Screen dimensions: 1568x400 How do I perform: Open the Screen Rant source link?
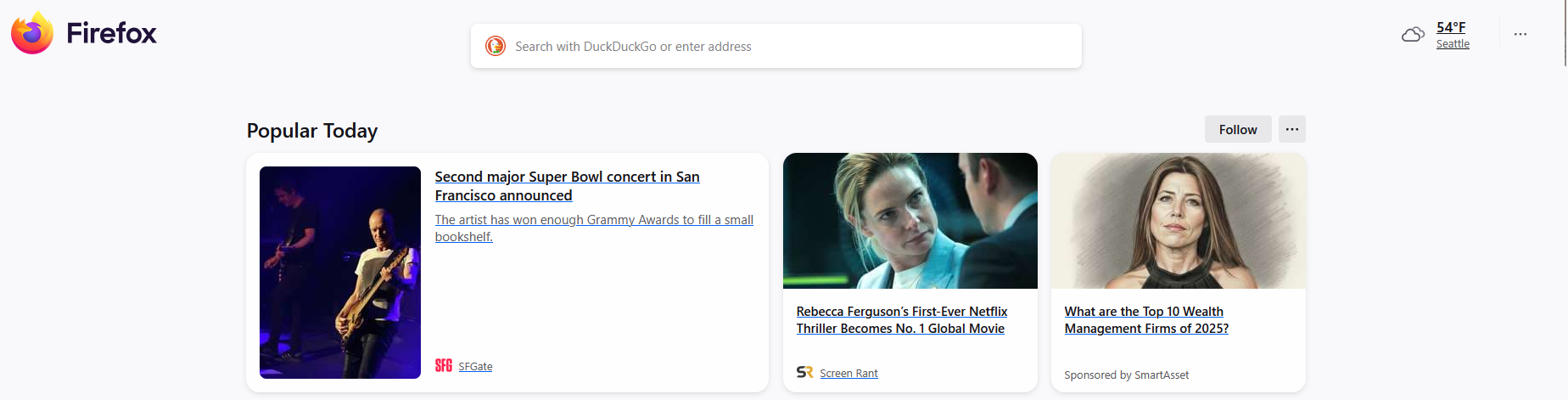point(848,374)
